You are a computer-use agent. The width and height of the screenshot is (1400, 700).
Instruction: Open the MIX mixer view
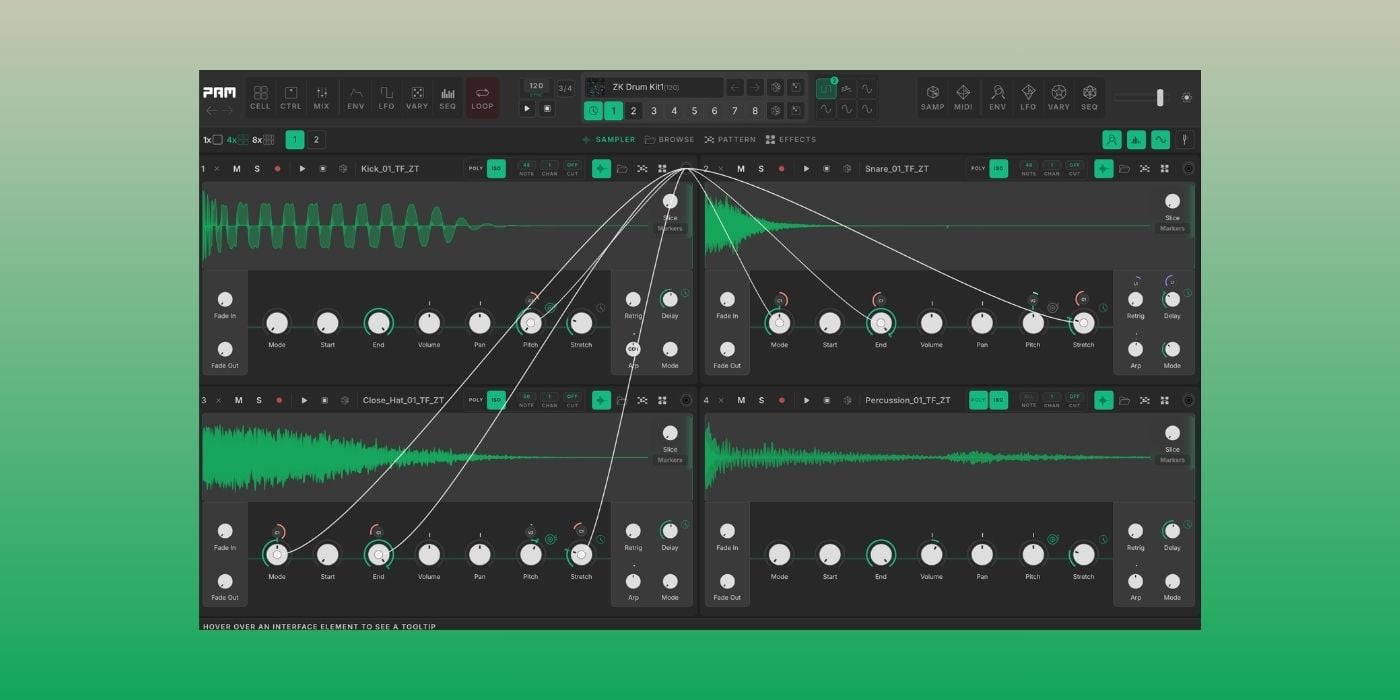321,97
